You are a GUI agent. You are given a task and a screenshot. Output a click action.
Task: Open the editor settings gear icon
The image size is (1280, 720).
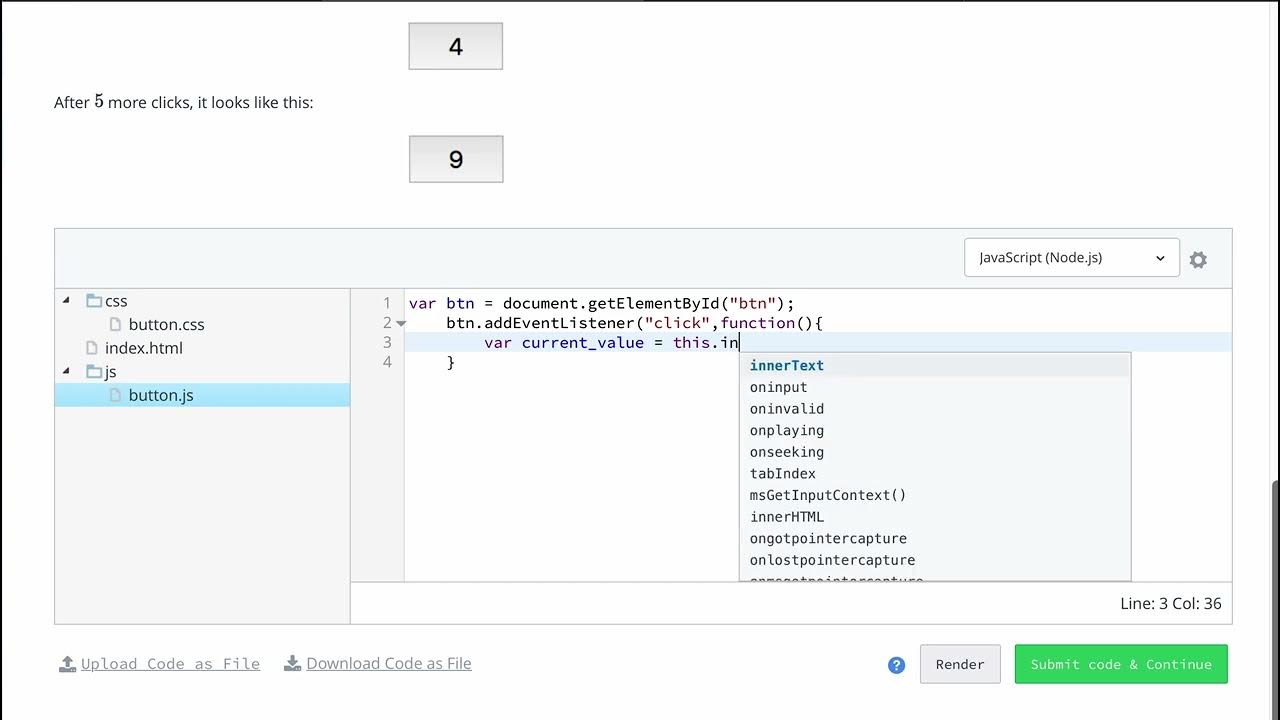(x=1198, y=260)
